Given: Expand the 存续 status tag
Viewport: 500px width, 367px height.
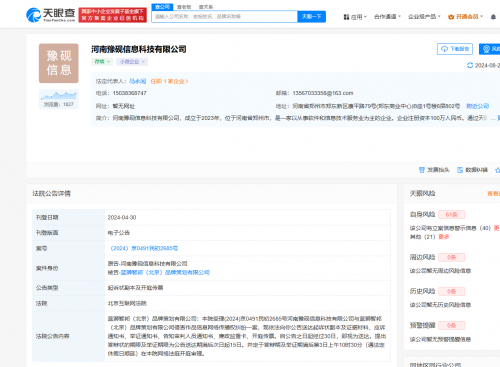Looking at the screenshot, I should (102, 62).
